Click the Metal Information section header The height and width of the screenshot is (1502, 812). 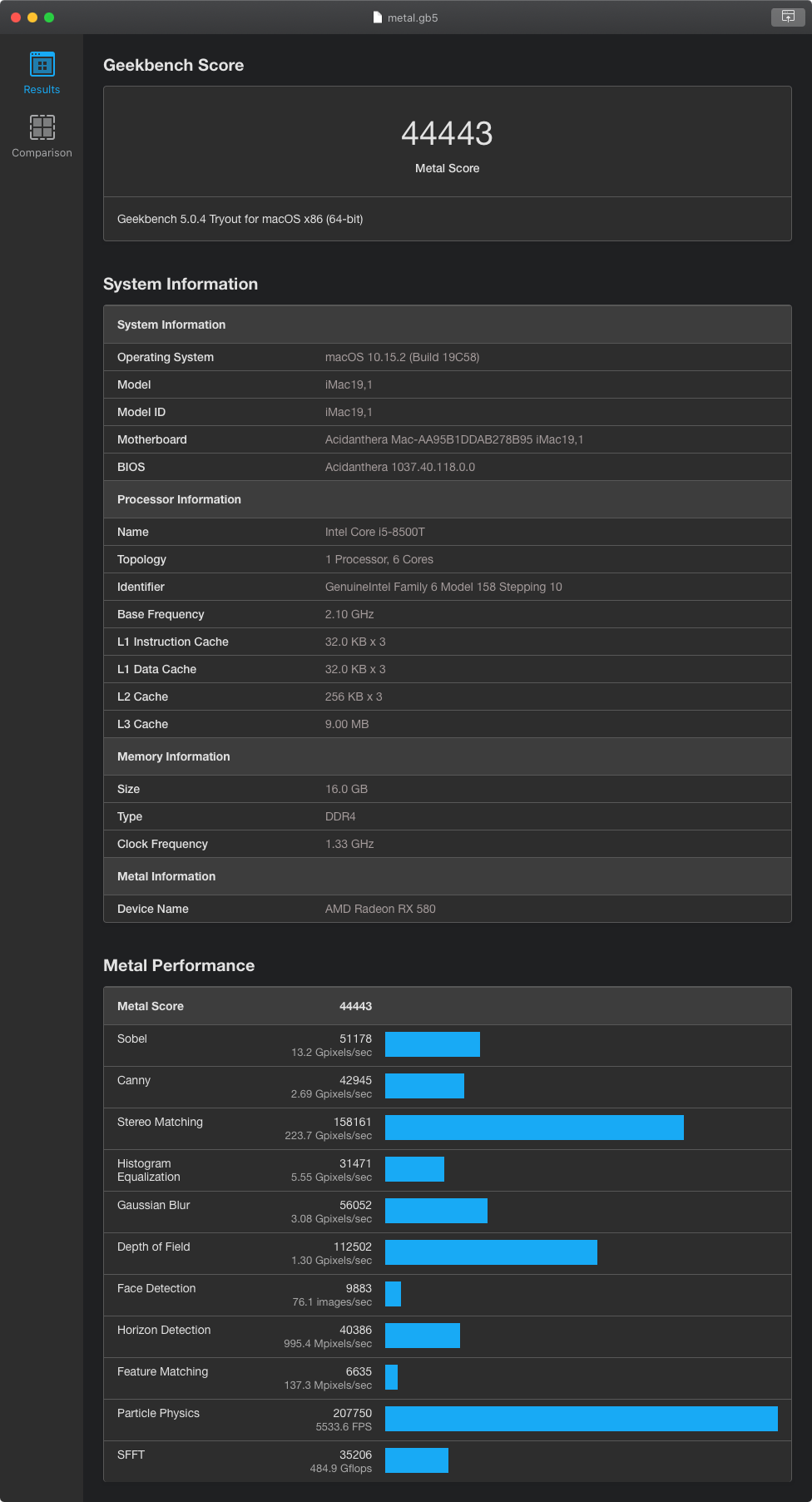[448, 876]
